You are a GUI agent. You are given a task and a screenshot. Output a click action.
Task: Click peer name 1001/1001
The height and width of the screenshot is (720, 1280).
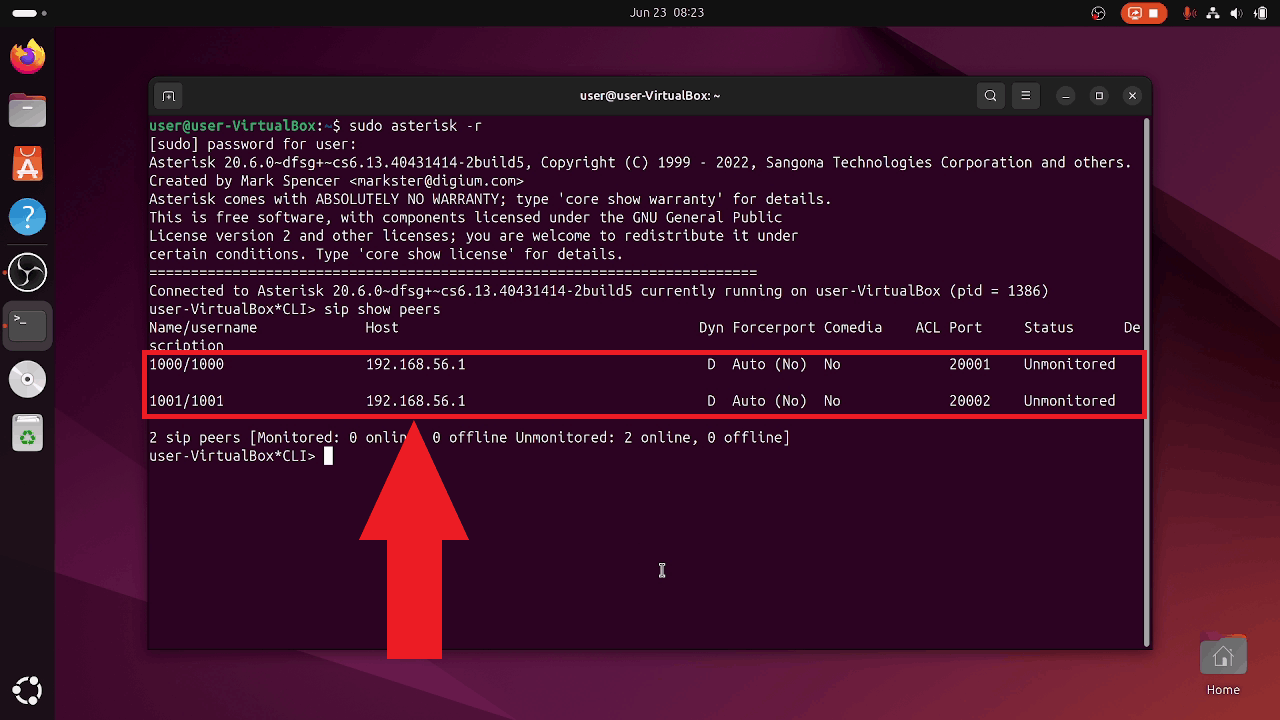tap(186, 401)
